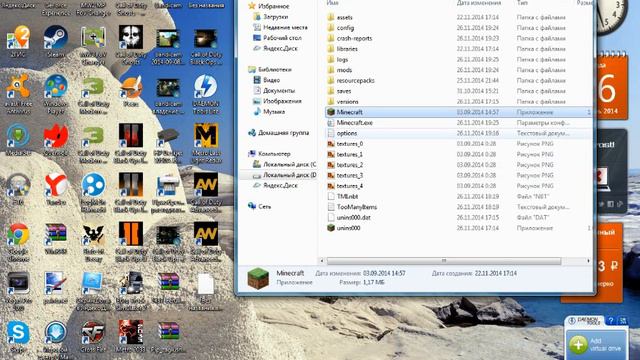This screenshot has width=640, height=360.
Task: Click the Explorer horizontal scrollbar thumb
Action: click(x=444, y=260)
